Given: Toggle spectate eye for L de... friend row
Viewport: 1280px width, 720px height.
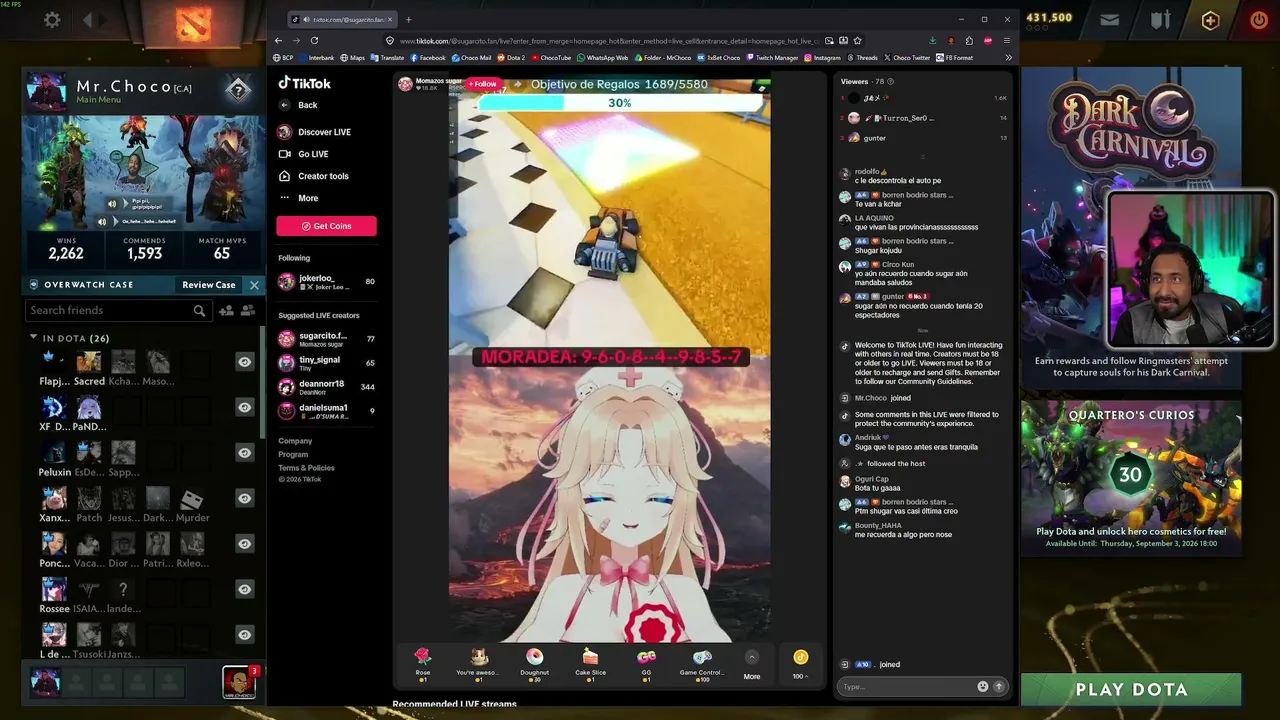Looking at the screenshot, I should pyautogui.click(x=244, y=634).
